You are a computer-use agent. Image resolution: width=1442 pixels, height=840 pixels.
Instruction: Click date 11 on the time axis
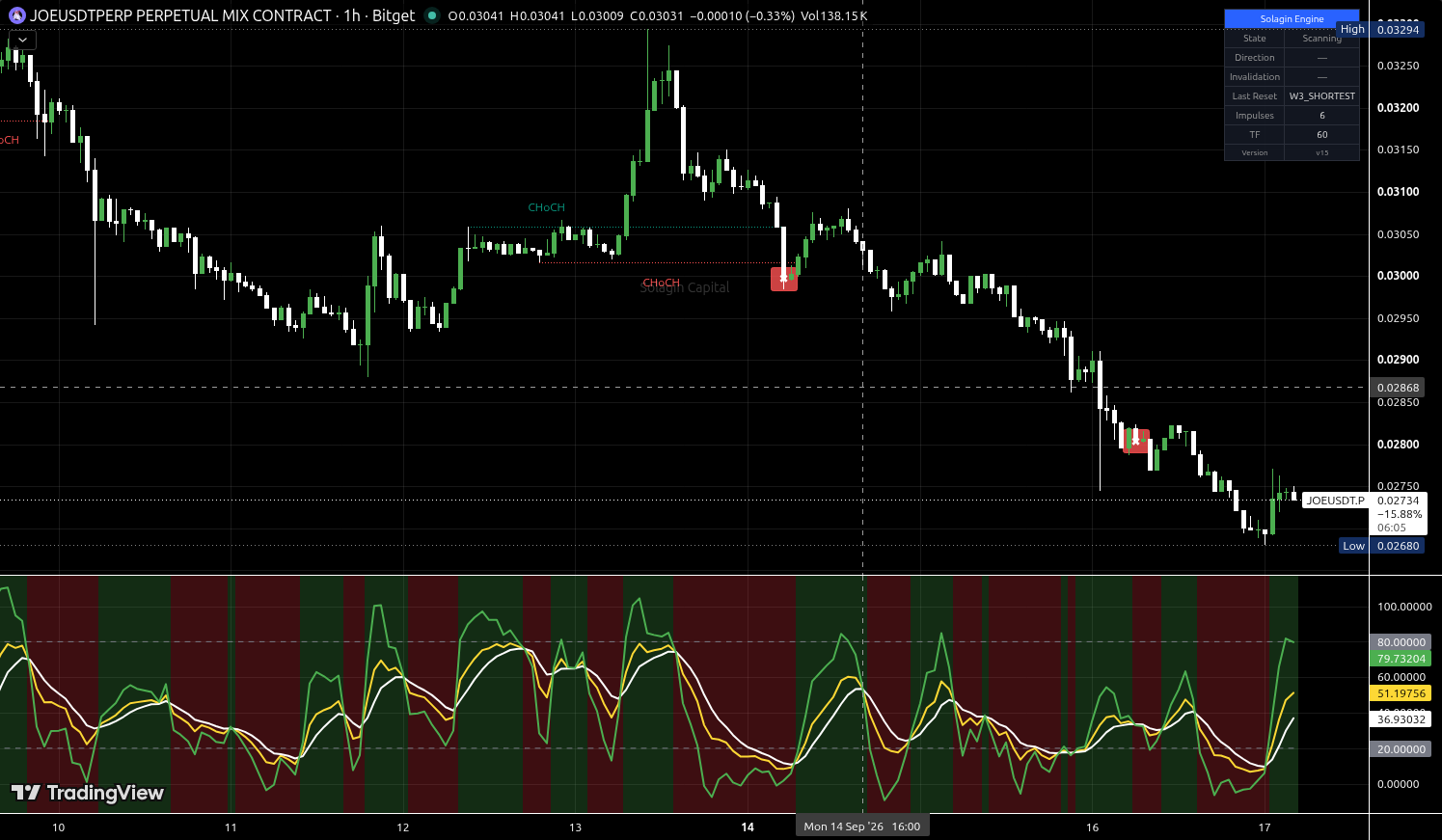231,827
